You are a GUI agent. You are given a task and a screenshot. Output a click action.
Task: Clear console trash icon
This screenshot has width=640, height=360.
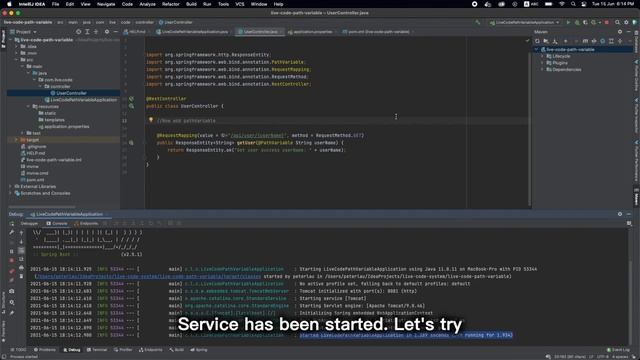[x=22, y=276]
